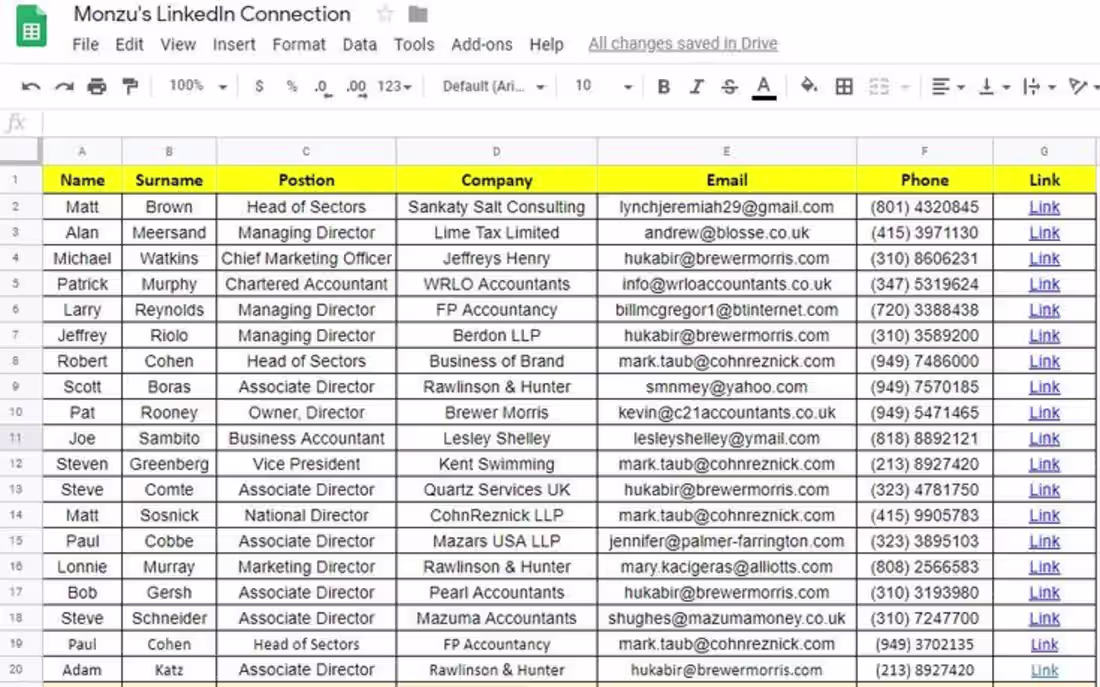Open the 123 more formats dropdown
This screenshot has width=1100, height=687.
click(x=394, y=86)
